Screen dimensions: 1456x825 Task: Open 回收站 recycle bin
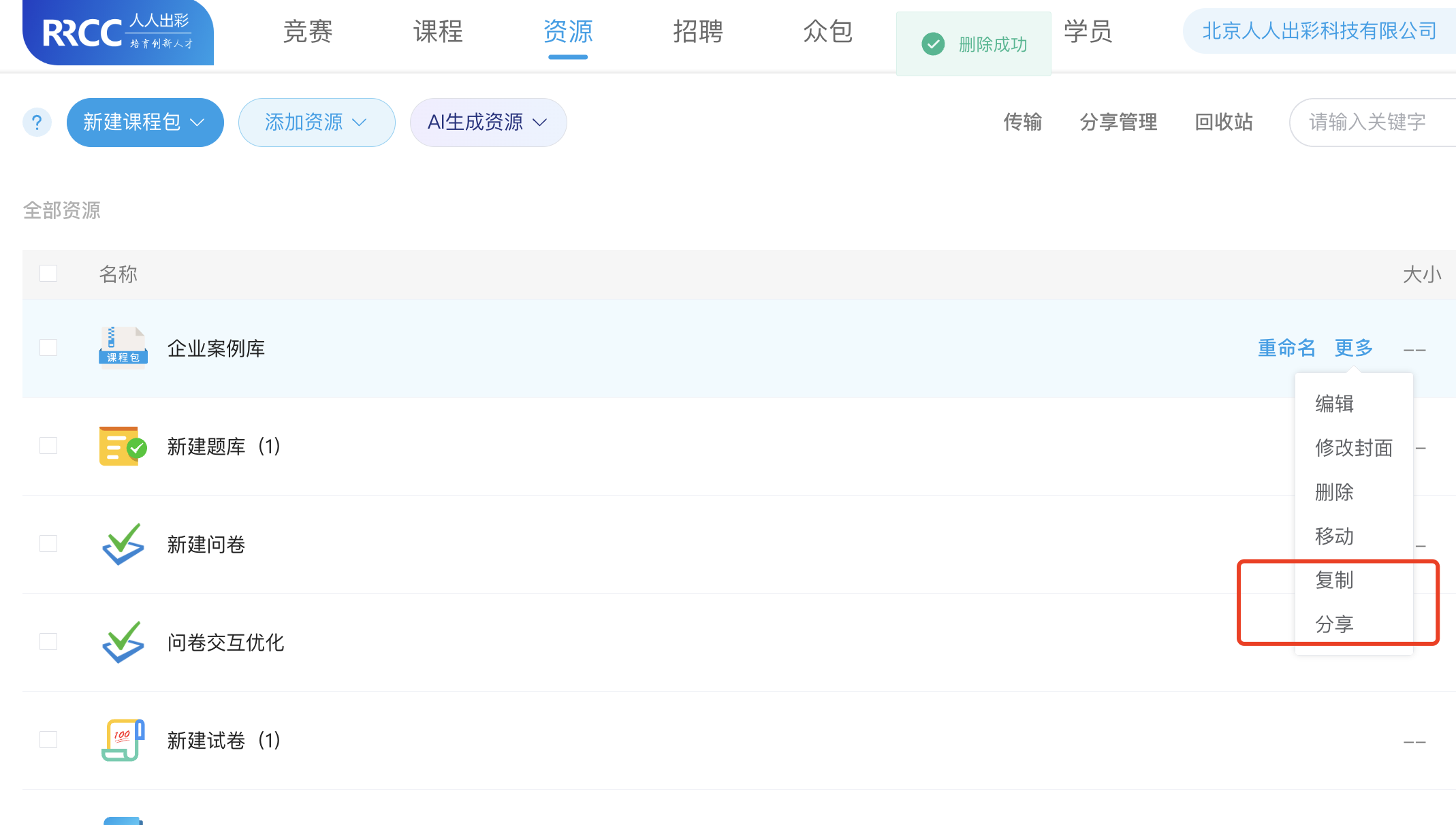click(1223, 123)
